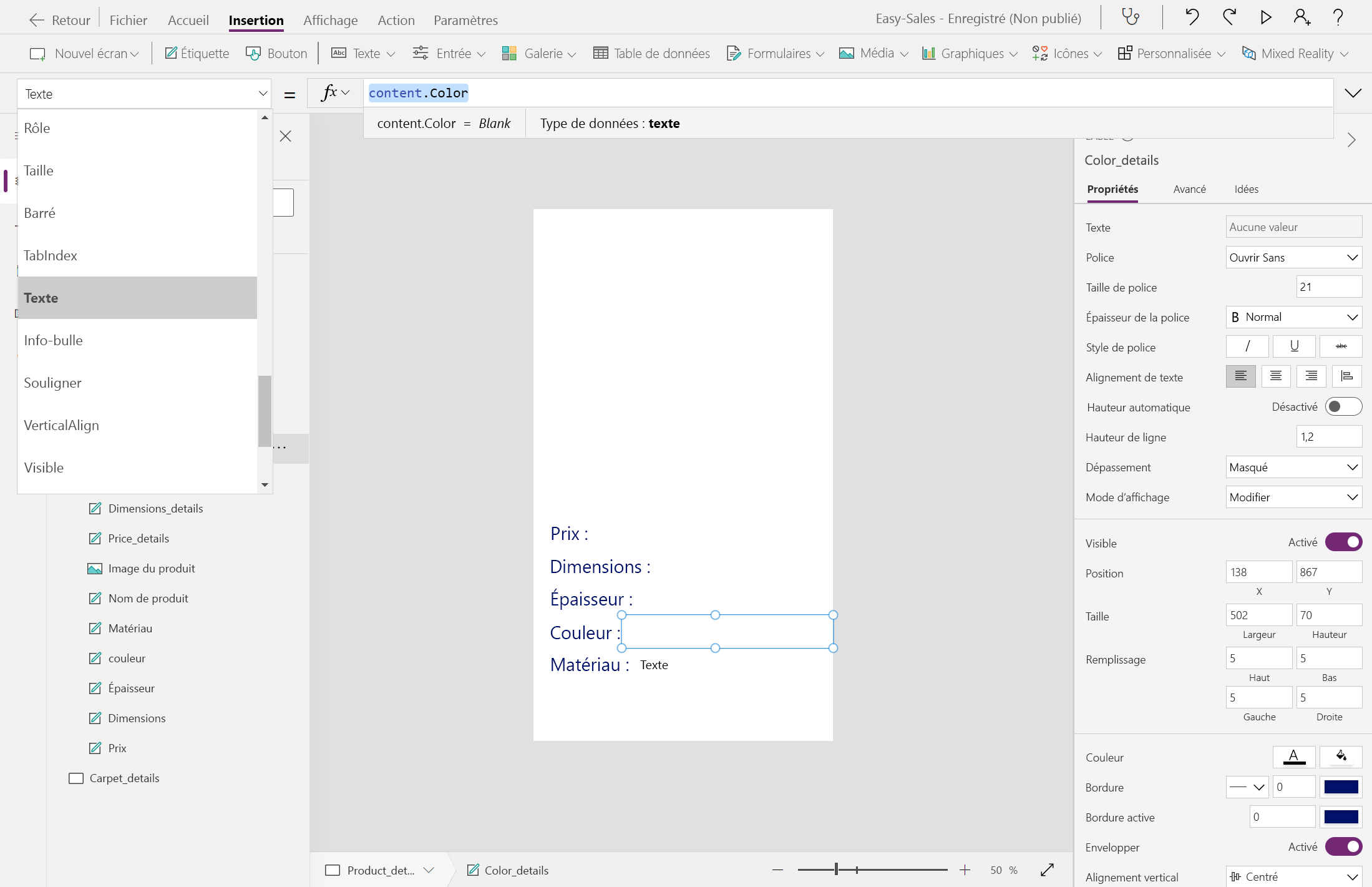The image size is (1372, 887).
Task: Select Souligner in property list
Action: pyautogui.click(x=137, y=383)
